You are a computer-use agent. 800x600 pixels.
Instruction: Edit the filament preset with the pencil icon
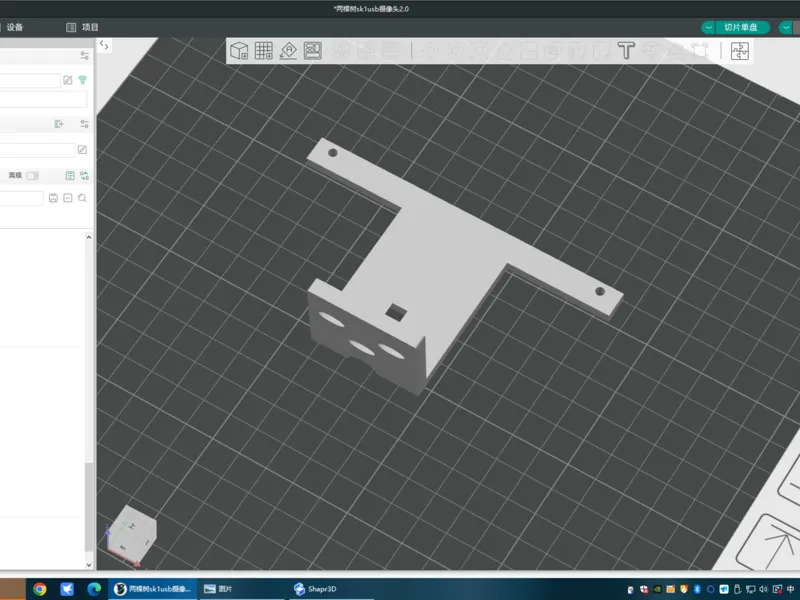click(82, 149)
